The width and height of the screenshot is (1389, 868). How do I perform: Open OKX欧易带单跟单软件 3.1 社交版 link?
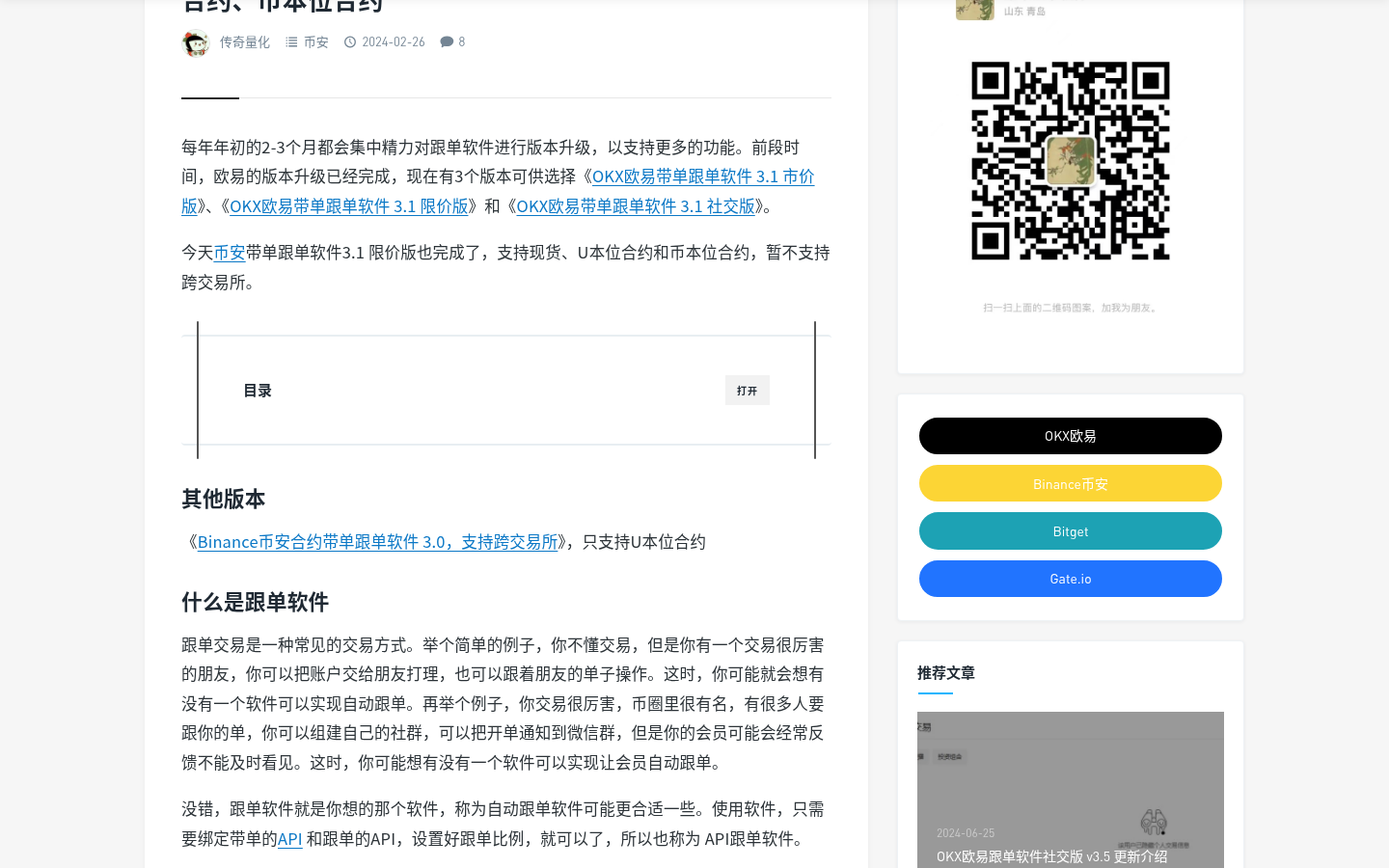636,206
